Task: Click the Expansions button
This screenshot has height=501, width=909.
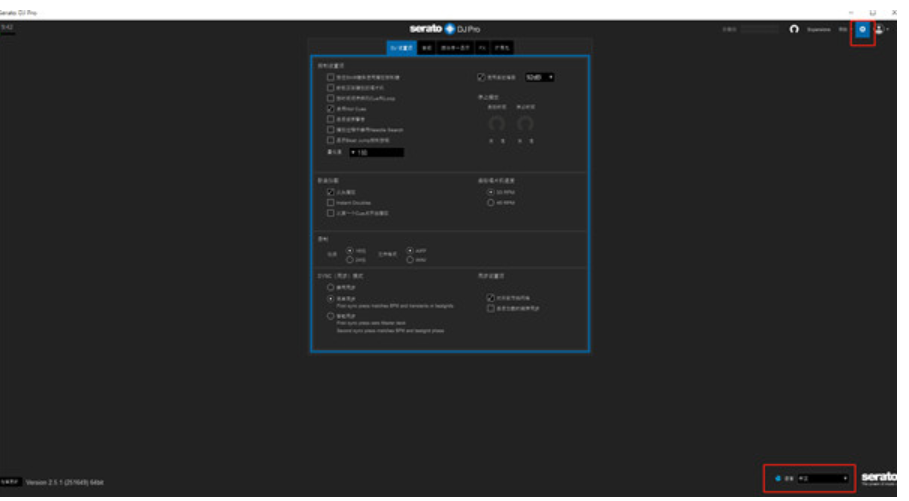Action: pyautogui.click(x=819, y=30)
